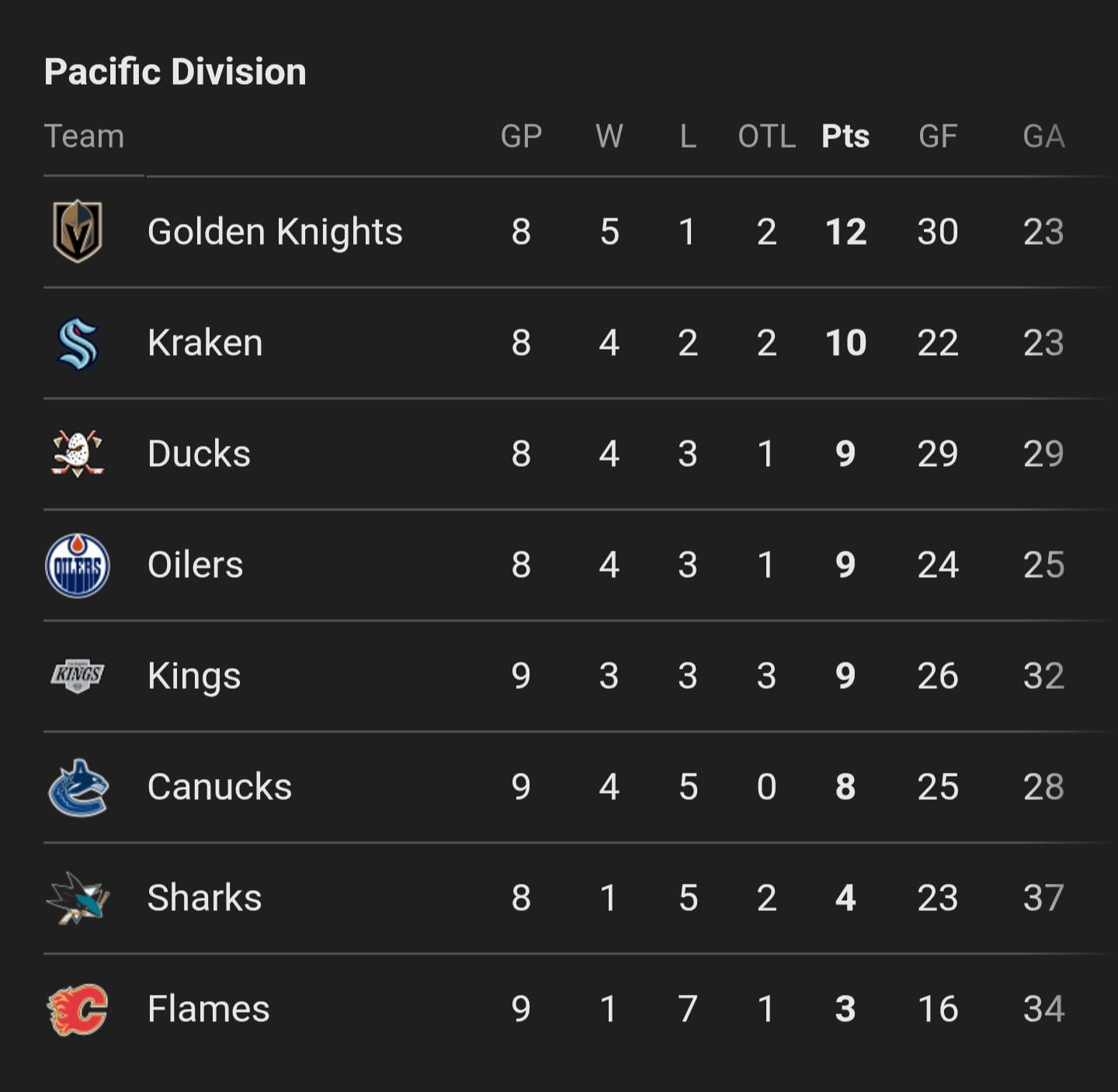
Task: Click the OTL column header
Action: pyautogui.click(x=766, y=137)
